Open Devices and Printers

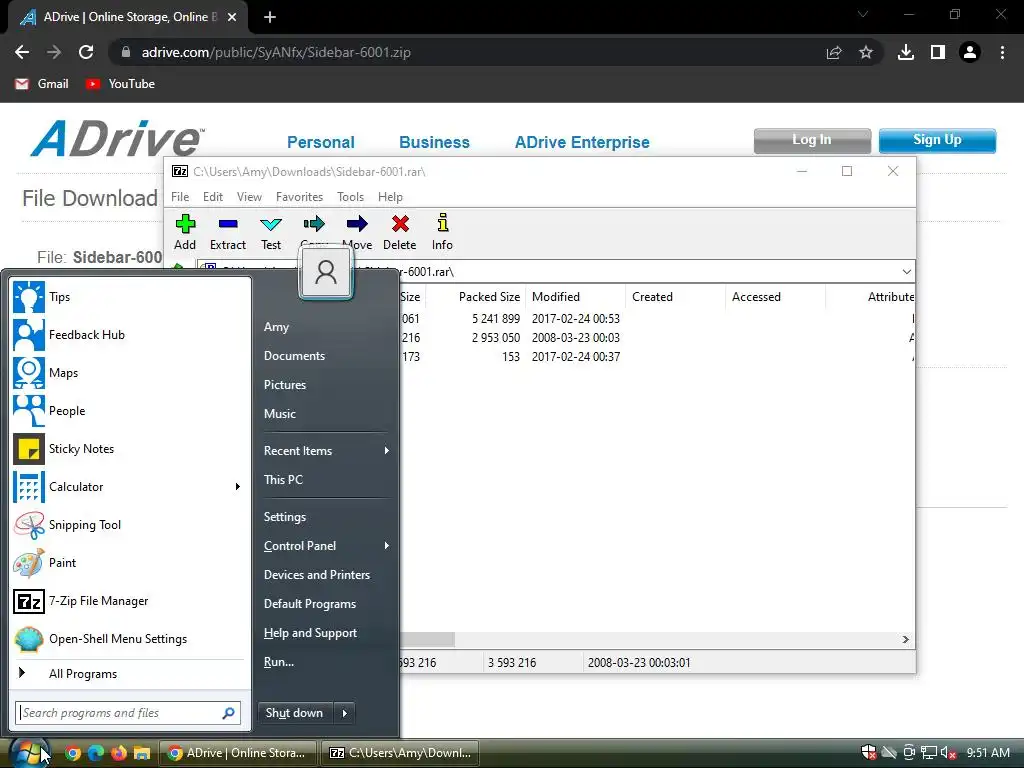pos(317,575)
